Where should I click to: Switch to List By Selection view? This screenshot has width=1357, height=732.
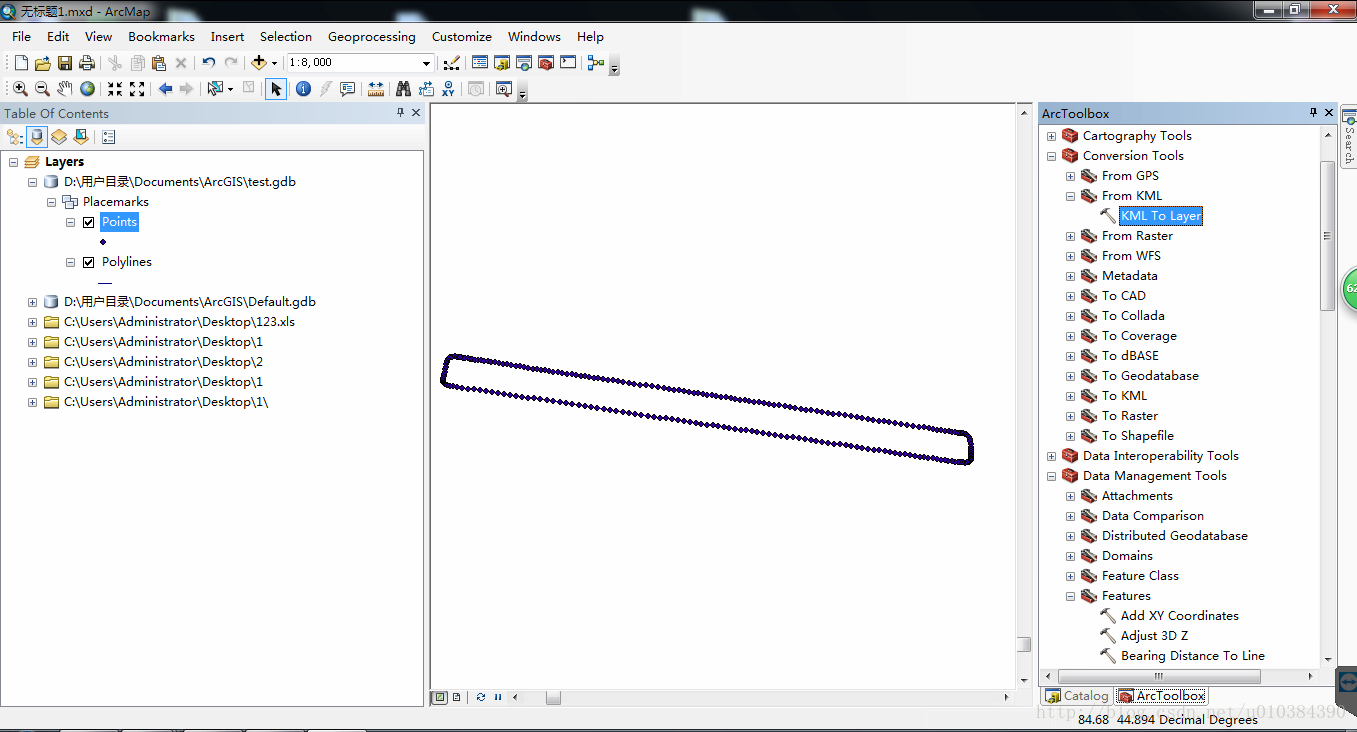coord(81,137)
